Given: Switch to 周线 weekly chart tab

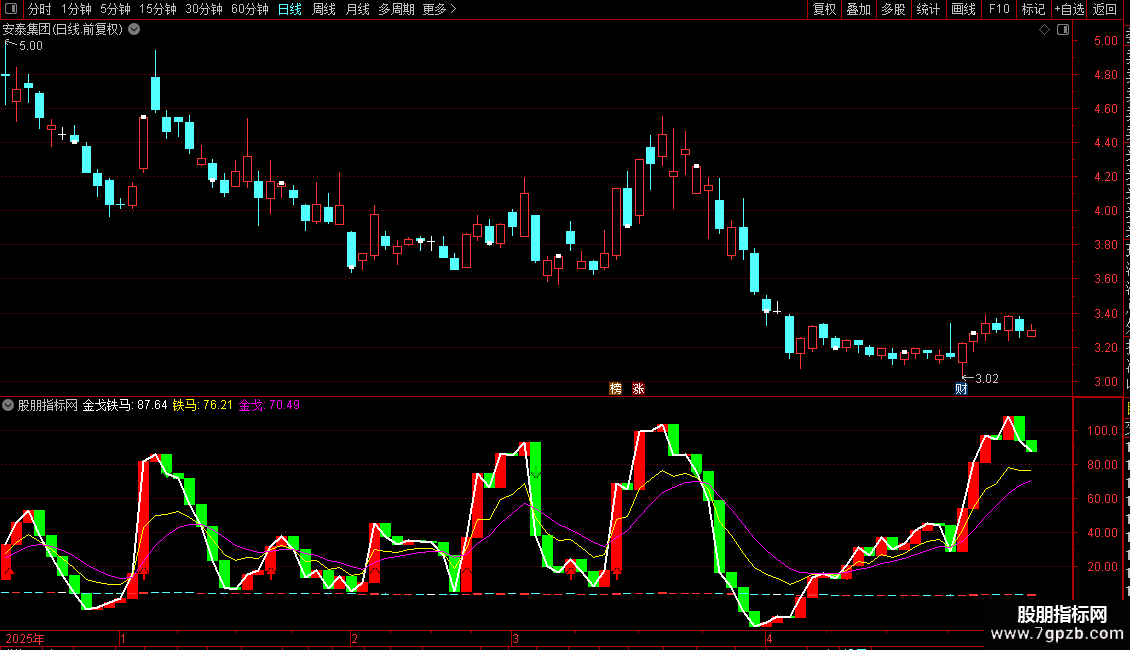Looking at the screenshot, I should pyautogui.click(x=324, y=9).
